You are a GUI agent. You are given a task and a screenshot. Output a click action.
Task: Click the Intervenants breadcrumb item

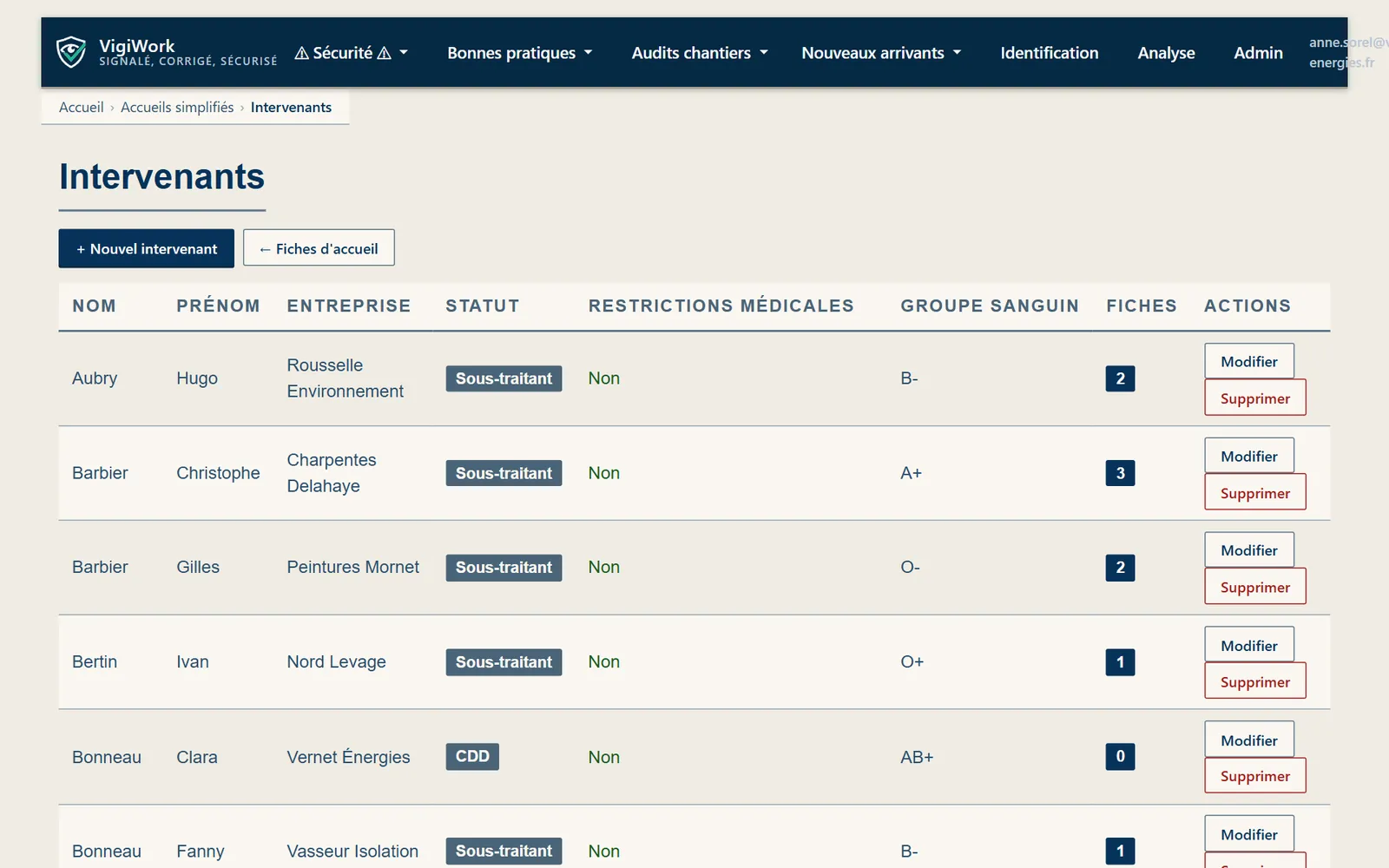[291, 108]
